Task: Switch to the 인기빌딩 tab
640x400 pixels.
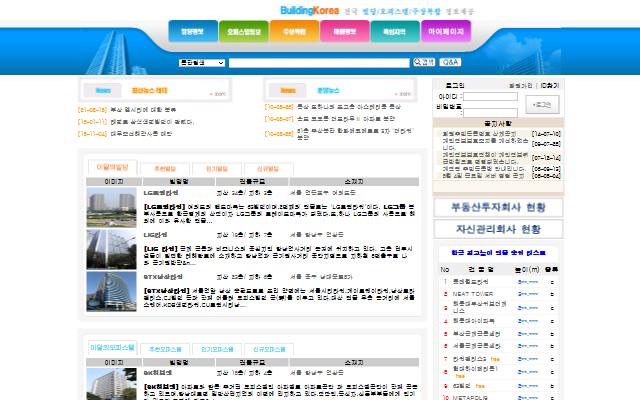Action: [217, 169]
